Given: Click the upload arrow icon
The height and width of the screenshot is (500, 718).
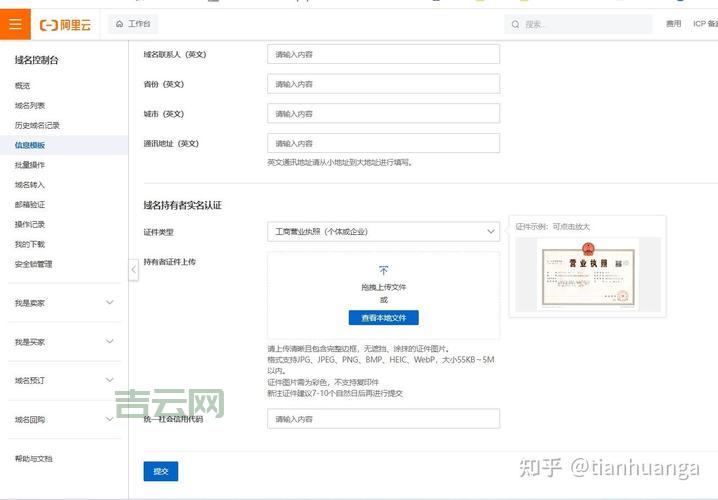Looking at the screenshot, I should [384, 270].
